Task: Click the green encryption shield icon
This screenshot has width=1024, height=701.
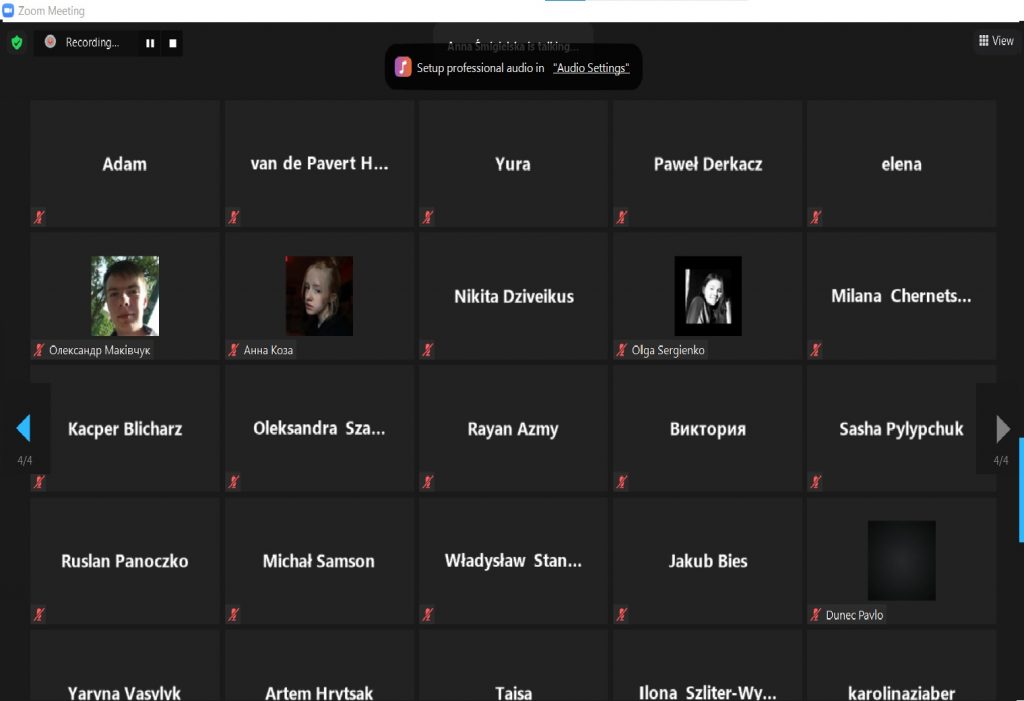Action: click(x=16, y=43)
